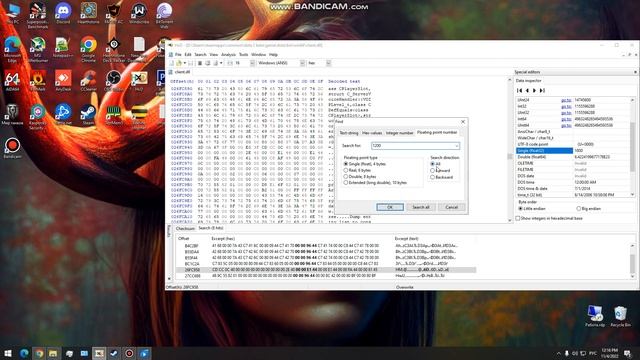Select Single (float), 4 bytes option

(x=364, y=164)
